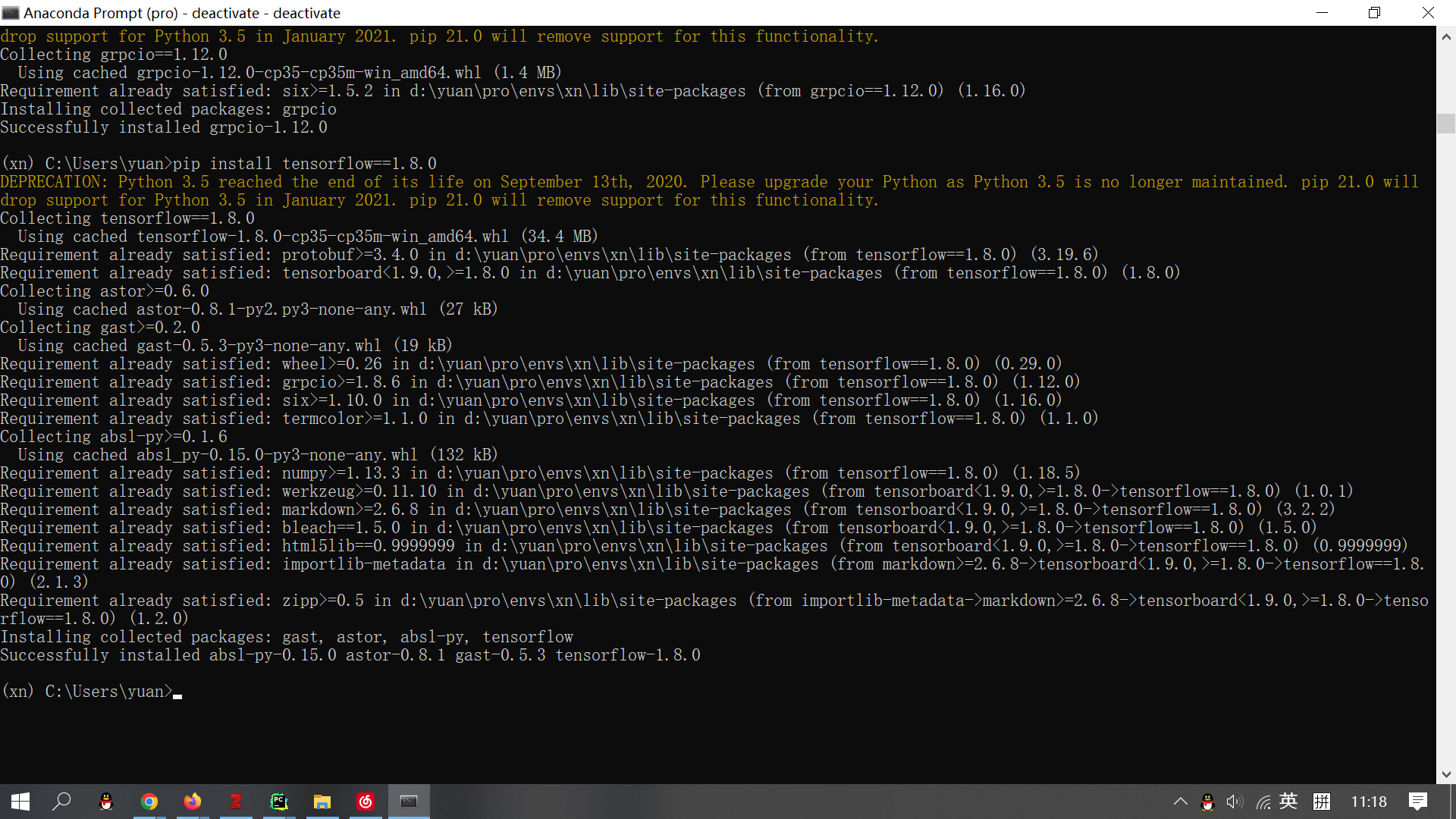Open File Explorer from taskbar
The width and height of the screenshot is (1456, 819).
[322, 802]
